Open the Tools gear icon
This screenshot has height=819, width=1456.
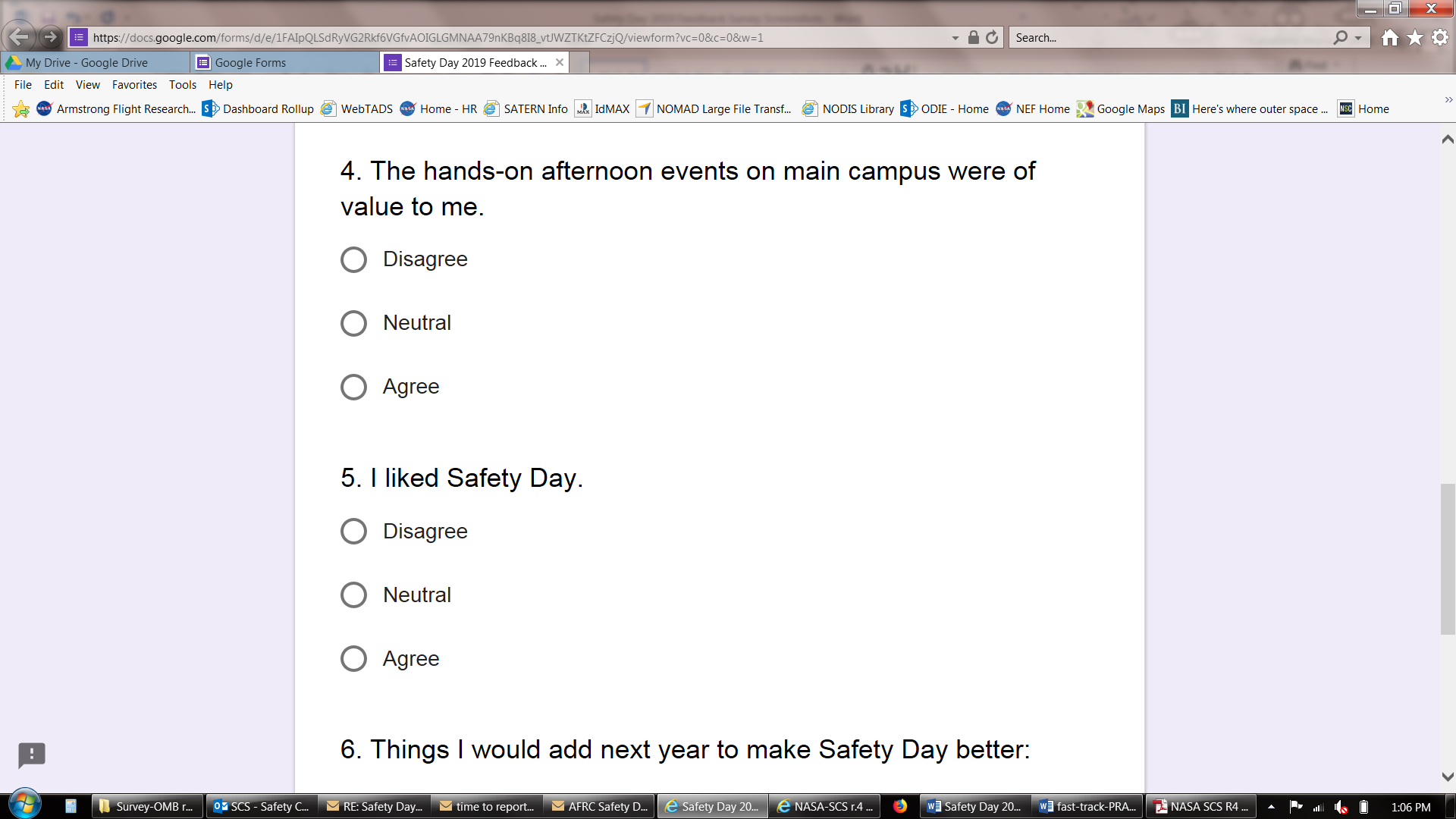click(1440, 37)
